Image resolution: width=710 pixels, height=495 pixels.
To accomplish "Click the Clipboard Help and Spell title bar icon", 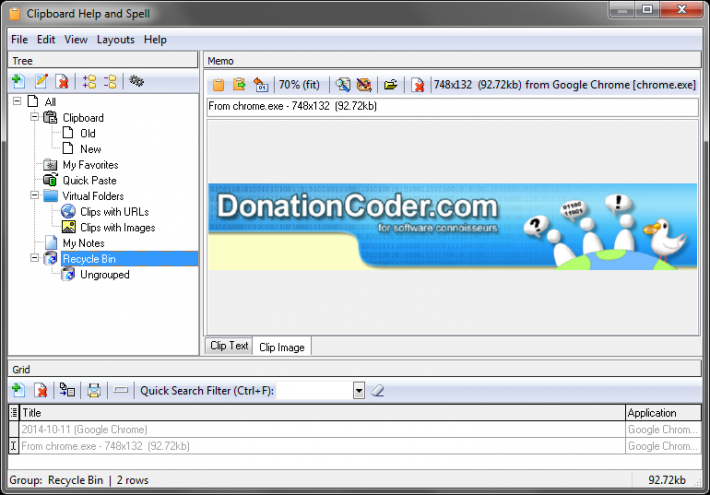I will [14, 14].
